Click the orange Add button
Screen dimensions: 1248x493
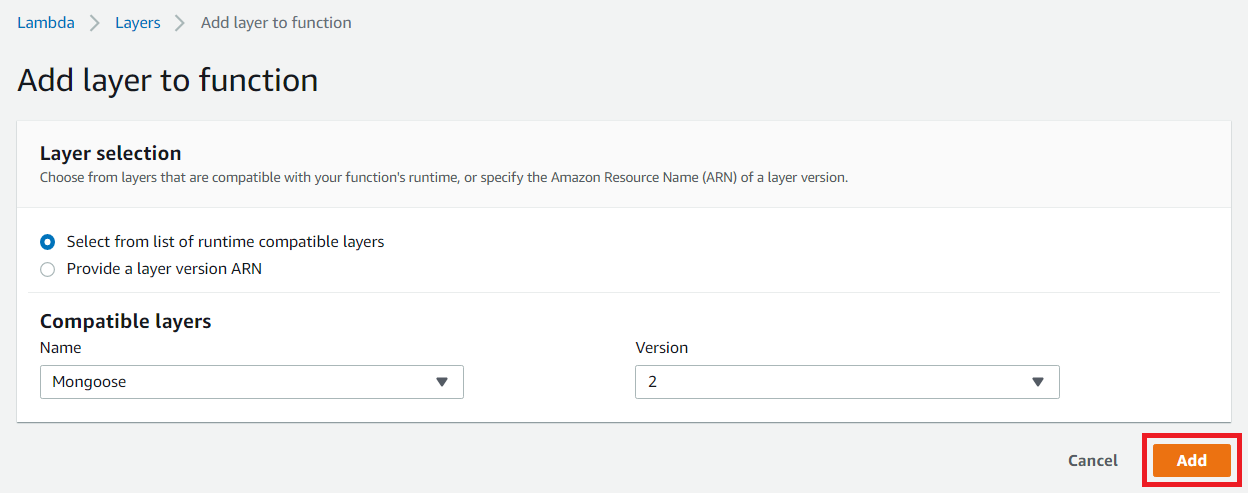click(1192, 461)
